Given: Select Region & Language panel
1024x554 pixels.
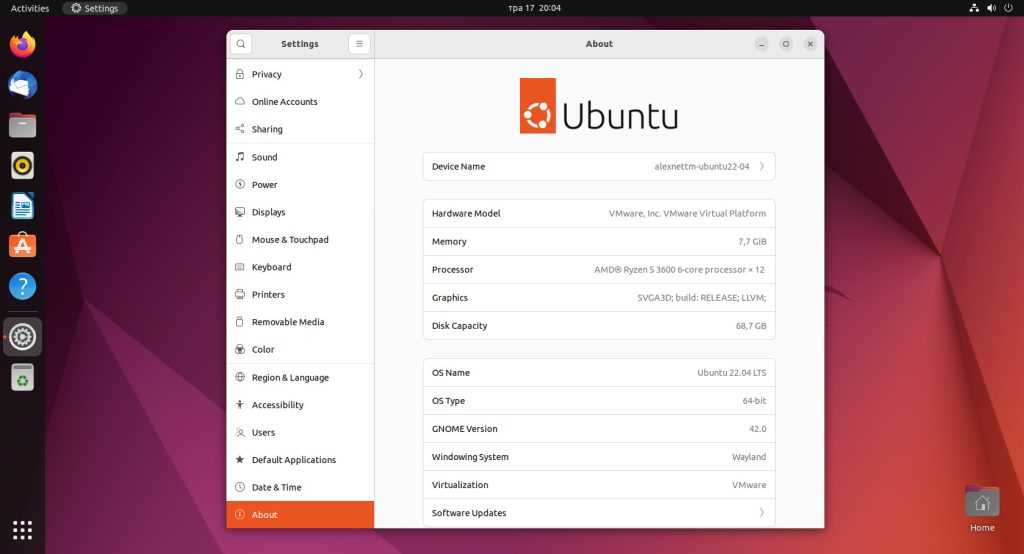Looking at the screenshot, I should tap(300, 378).
